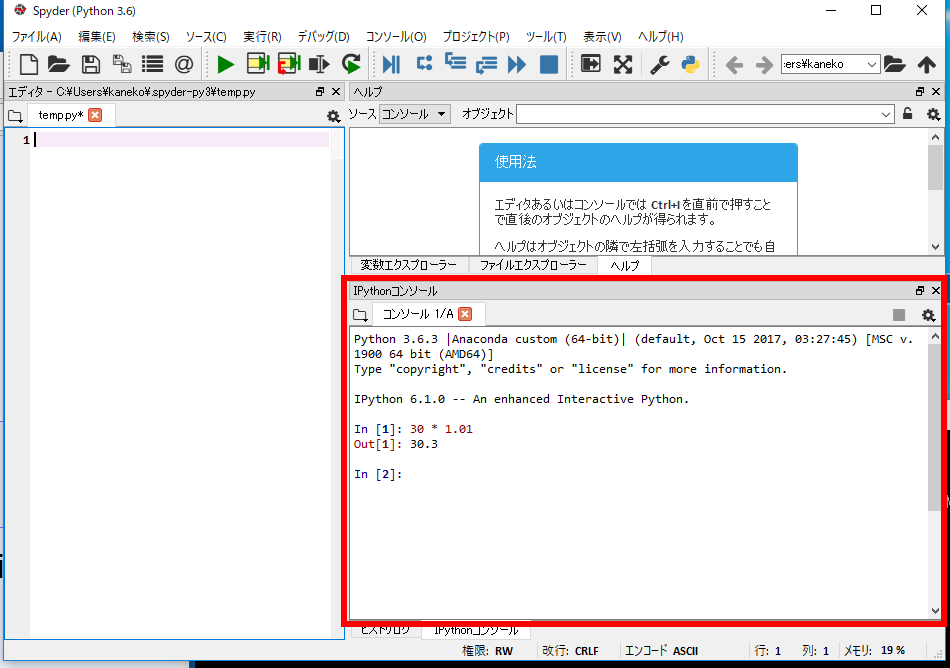
Task: Open the ヘルプ(H) menu
Action: 661,37
